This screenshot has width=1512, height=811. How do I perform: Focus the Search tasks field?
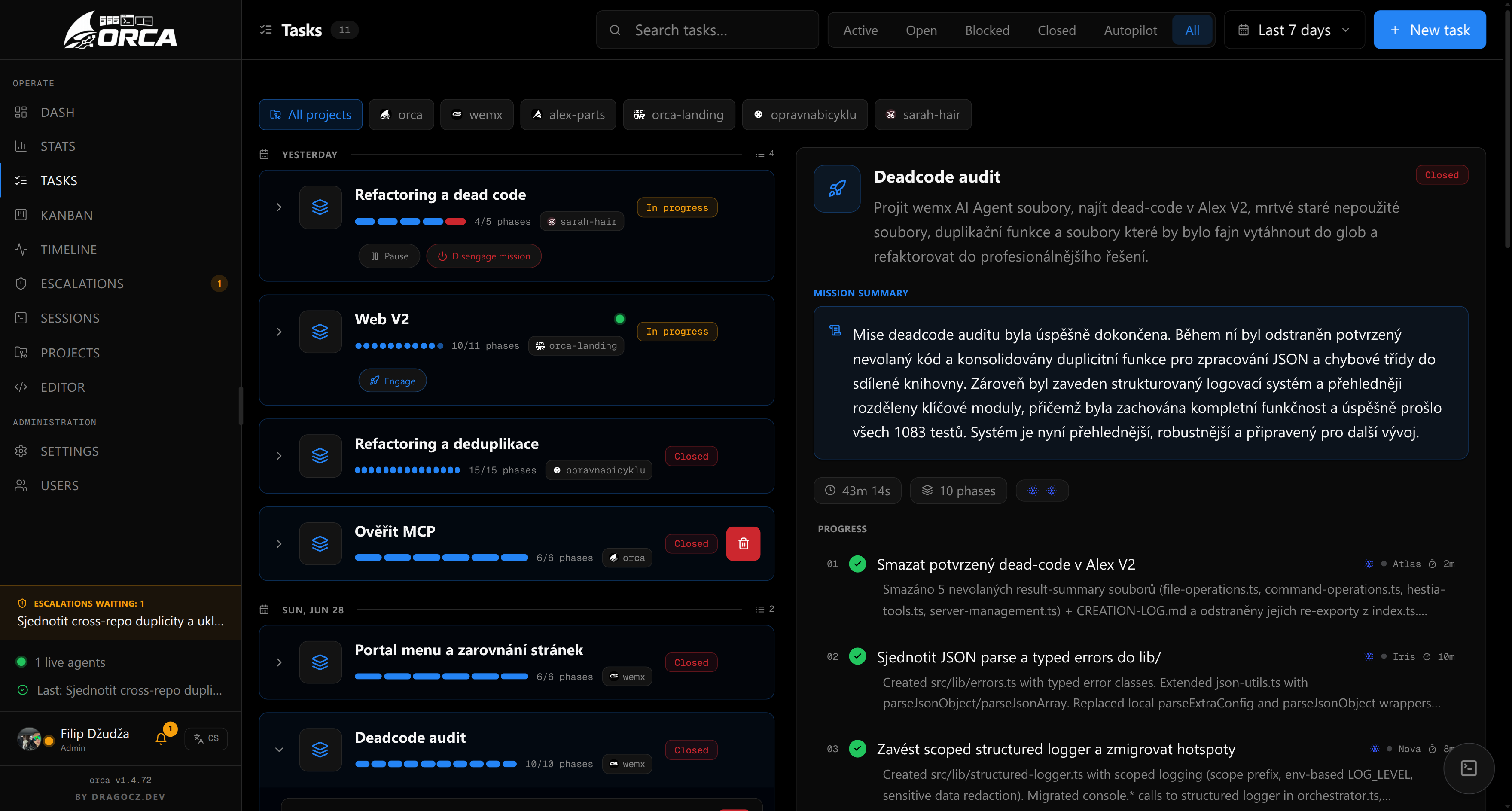[x=707, y=30]
